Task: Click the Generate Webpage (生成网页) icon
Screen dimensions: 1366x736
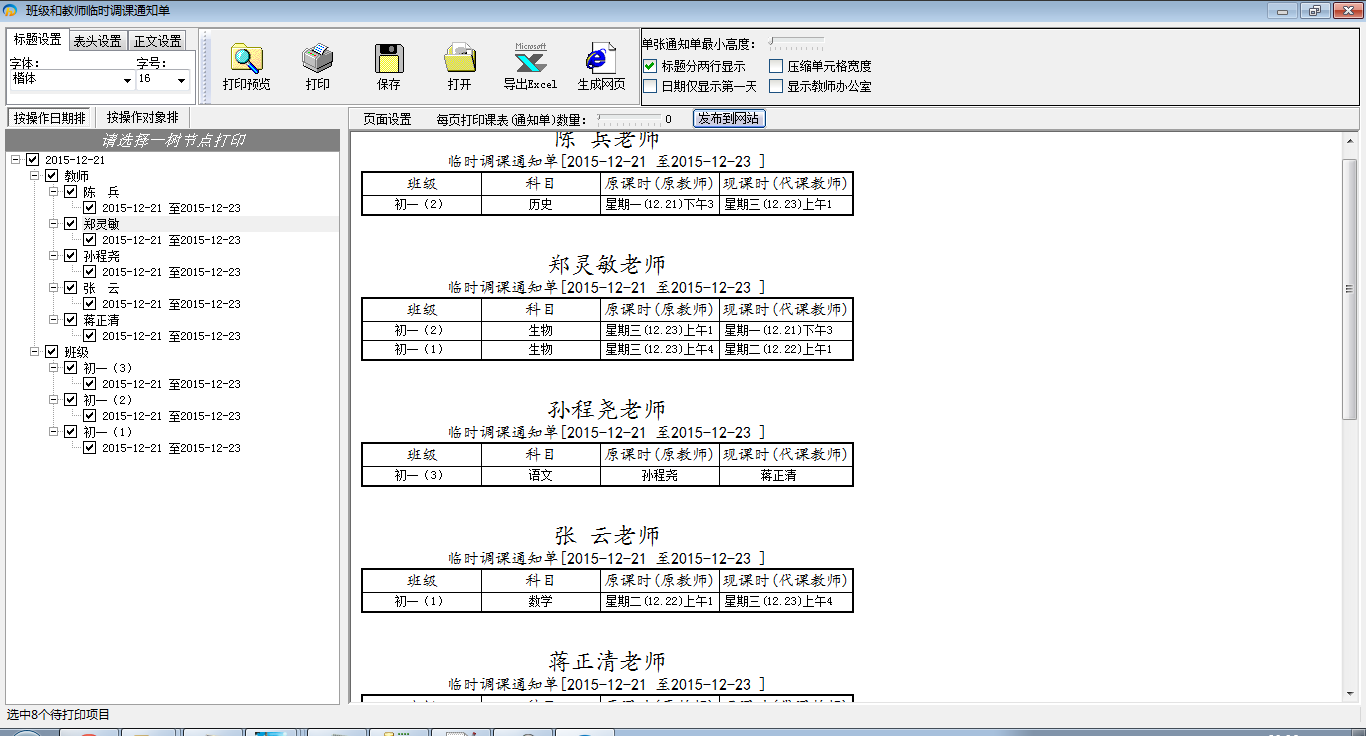Action: point(601,60)
